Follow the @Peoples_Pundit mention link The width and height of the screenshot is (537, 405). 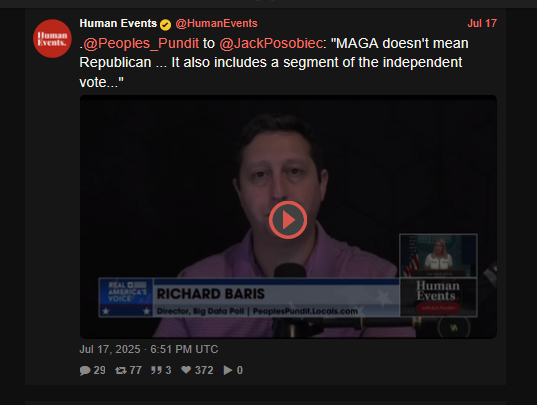tap(141, 43)
